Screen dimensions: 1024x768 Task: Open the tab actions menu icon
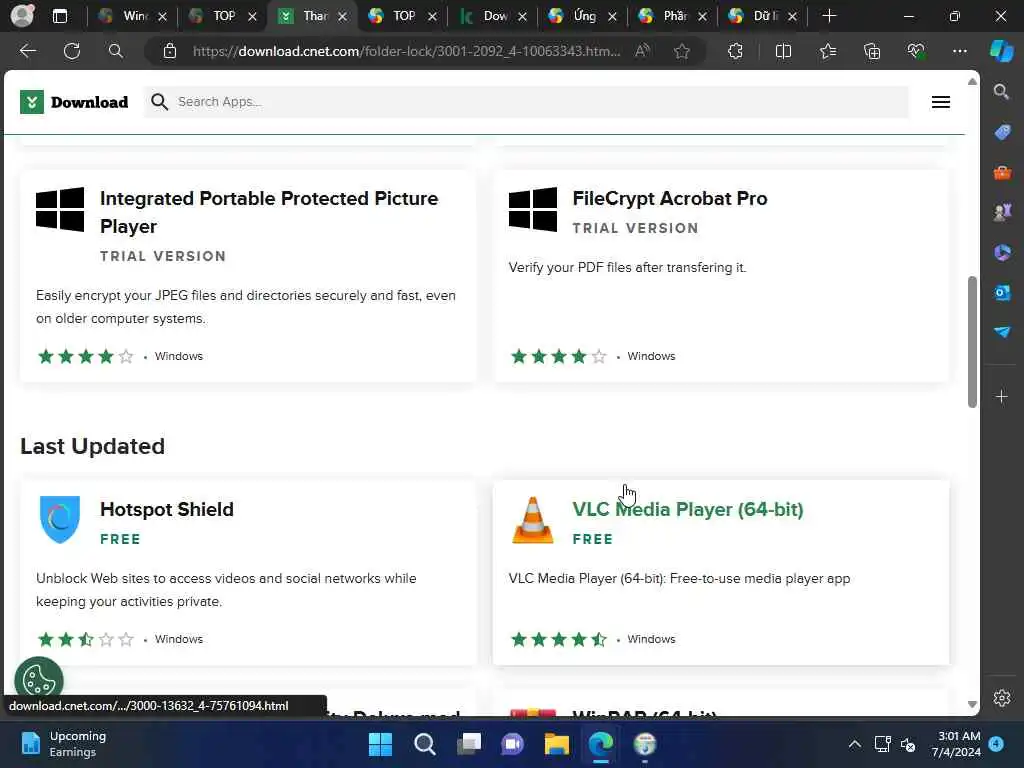[59, 16]
